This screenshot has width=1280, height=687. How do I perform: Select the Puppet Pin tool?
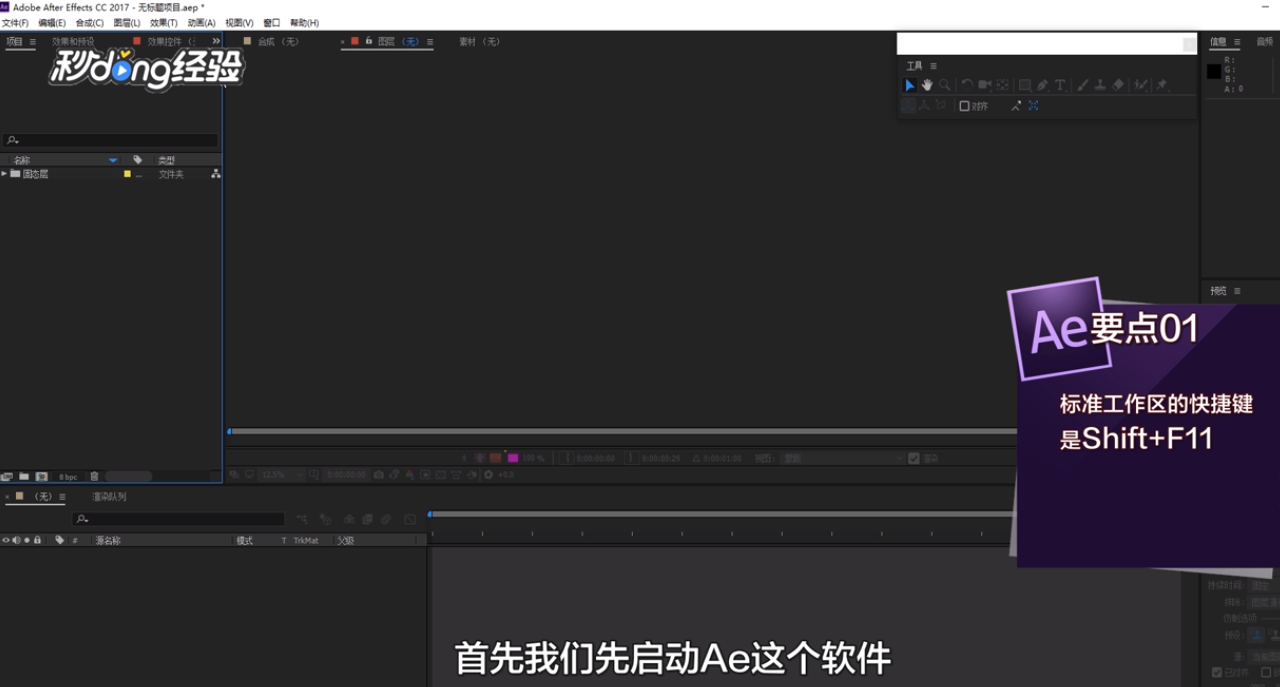[1161, 85]
